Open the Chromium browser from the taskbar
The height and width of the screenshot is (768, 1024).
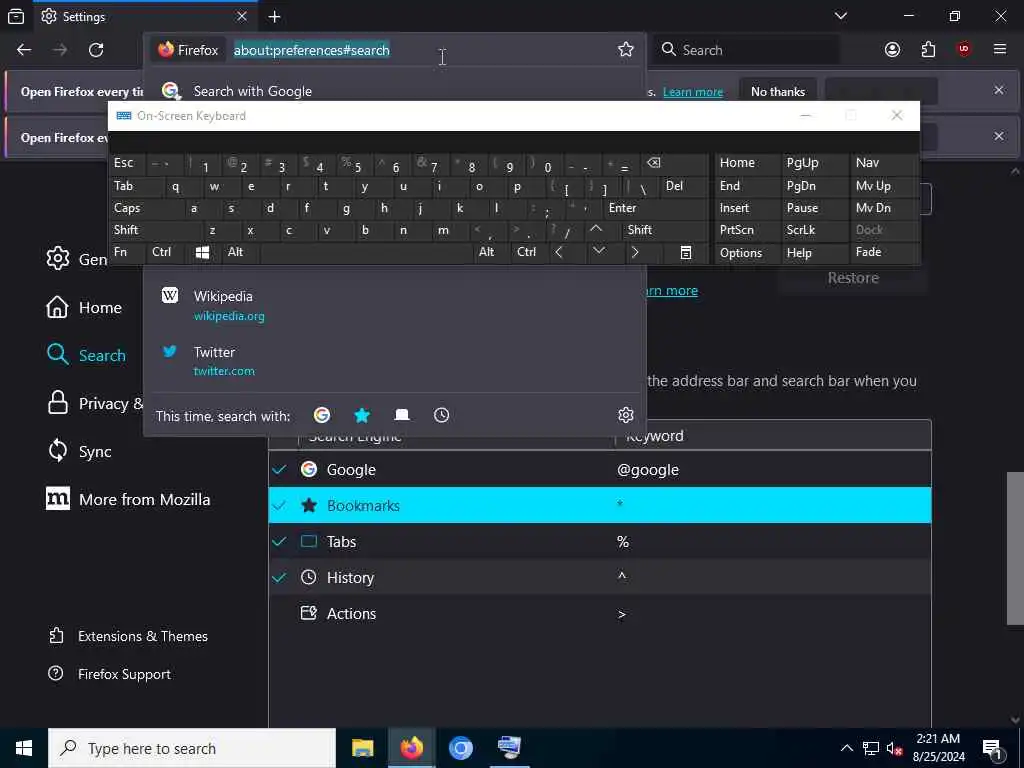pos(460,748)
